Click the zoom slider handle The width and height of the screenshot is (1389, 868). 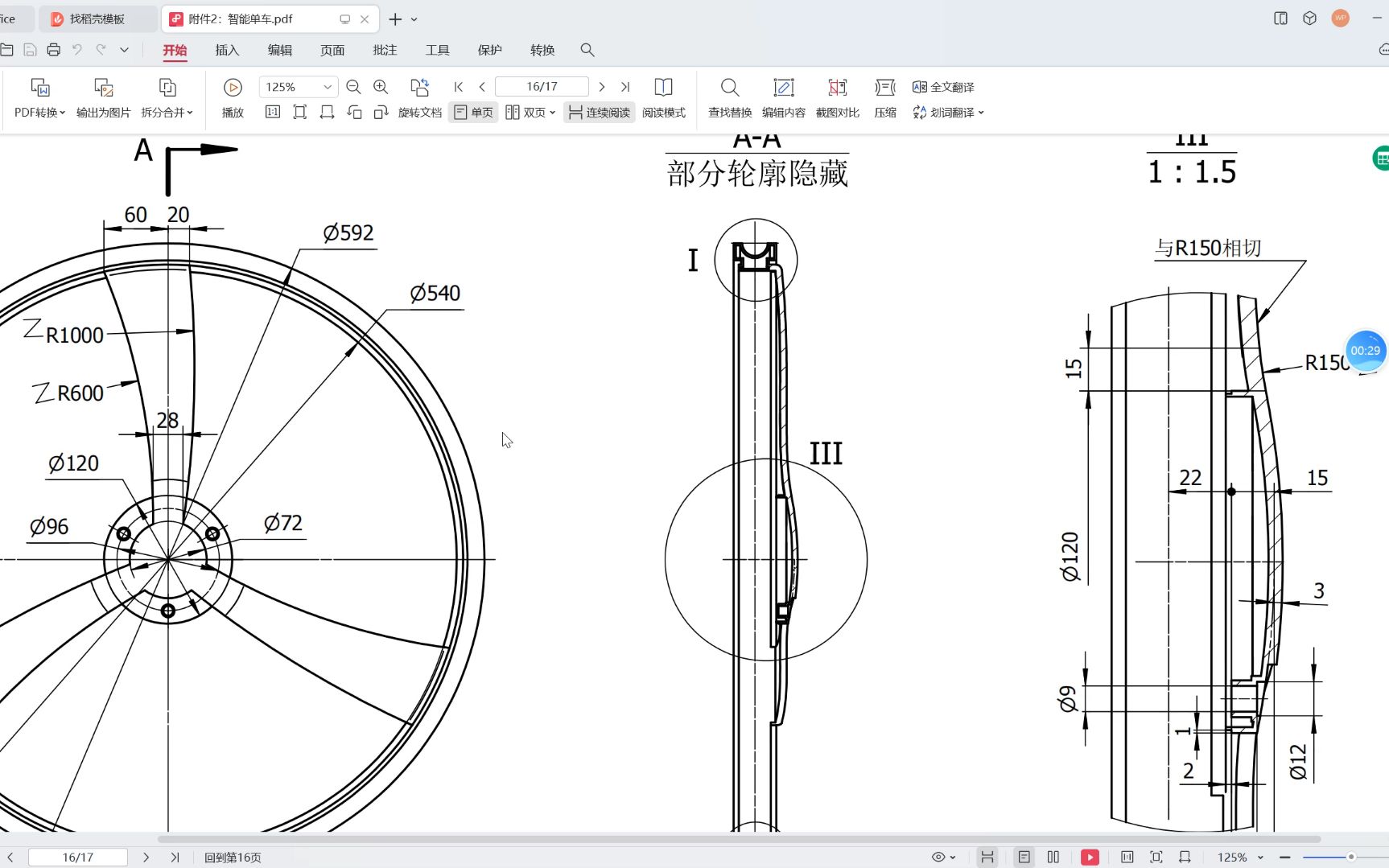coord(1351,858)
